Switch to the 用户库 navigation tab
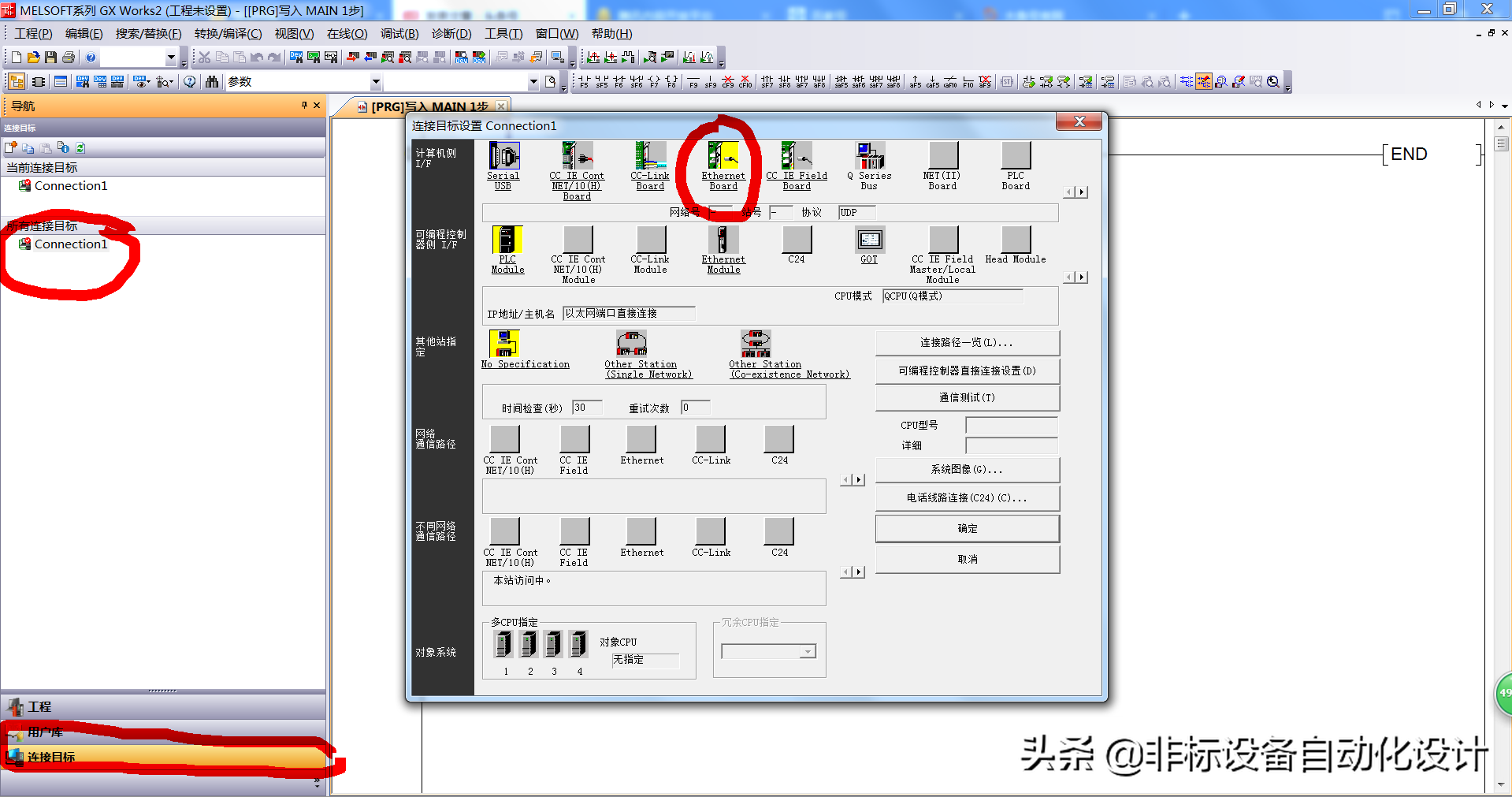Screen dimensions: 1512x797 [x=163, y=732]
